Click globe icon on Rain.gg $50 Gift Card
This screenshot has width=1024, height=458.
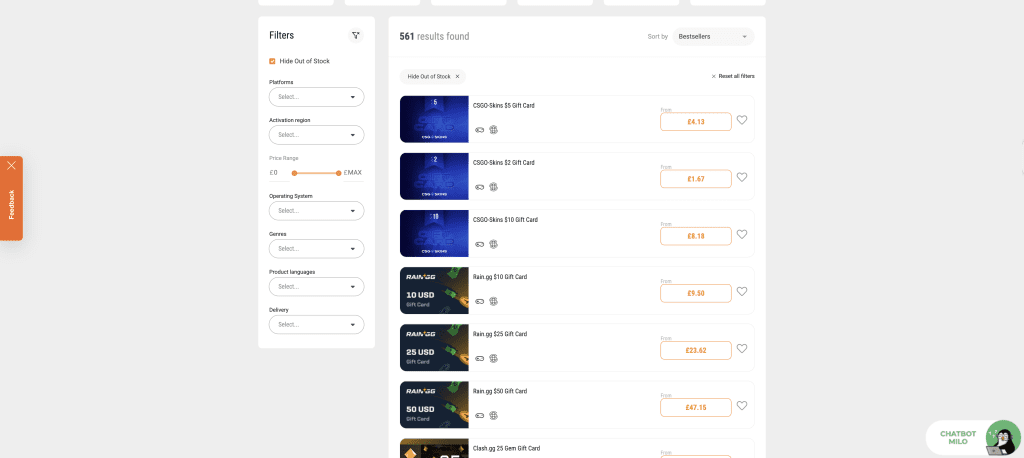(494, 416)
